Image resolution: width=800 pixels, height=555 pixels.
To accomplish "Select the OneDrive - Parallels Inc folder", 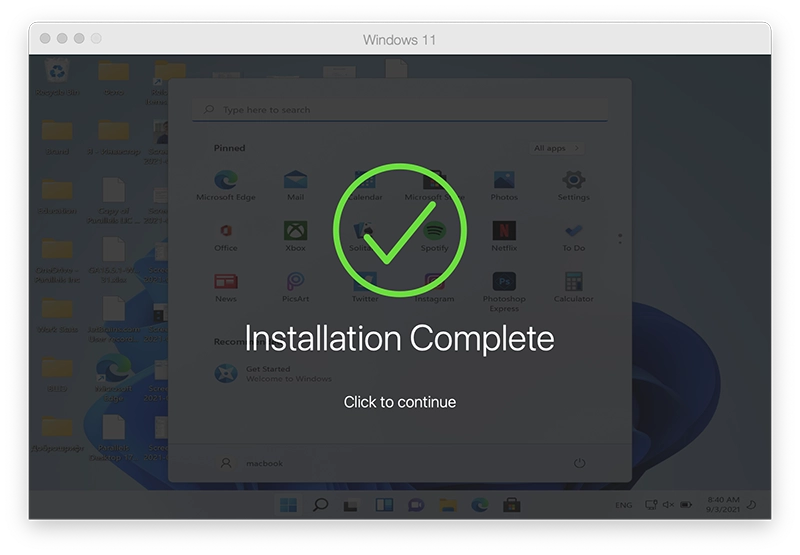I will [57, 261].
